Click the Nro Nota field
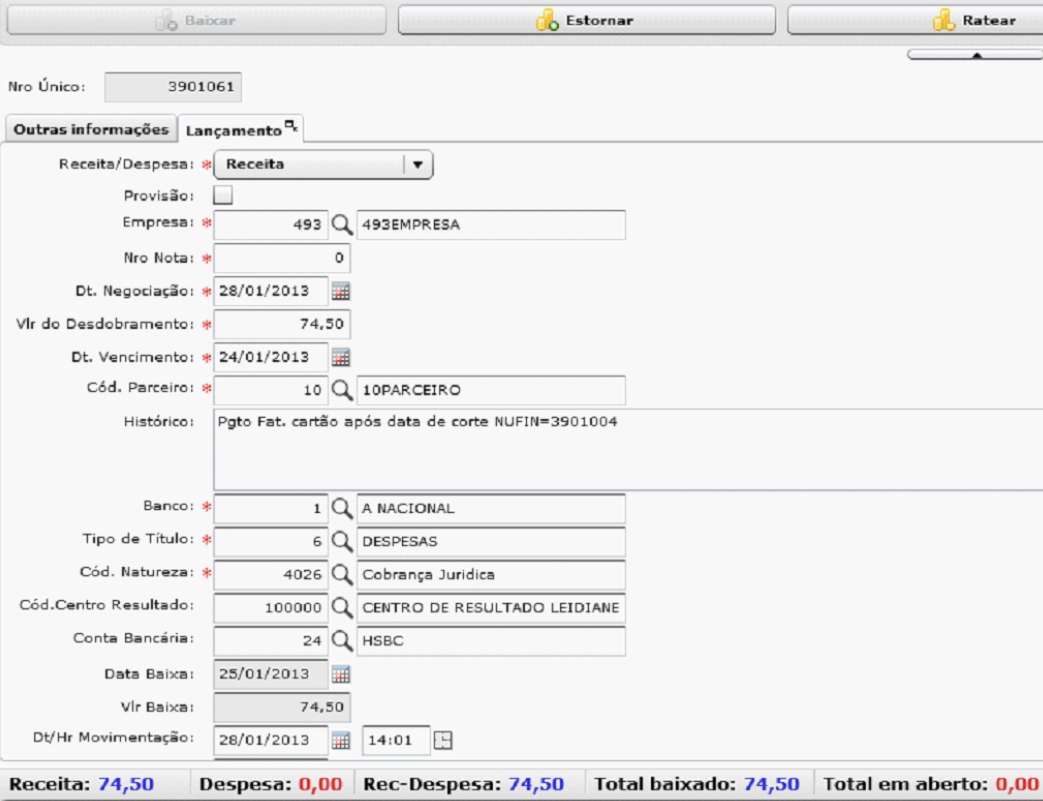This screenshot has height=801, width=1043. pyautogui.click(x=282, y=257)
